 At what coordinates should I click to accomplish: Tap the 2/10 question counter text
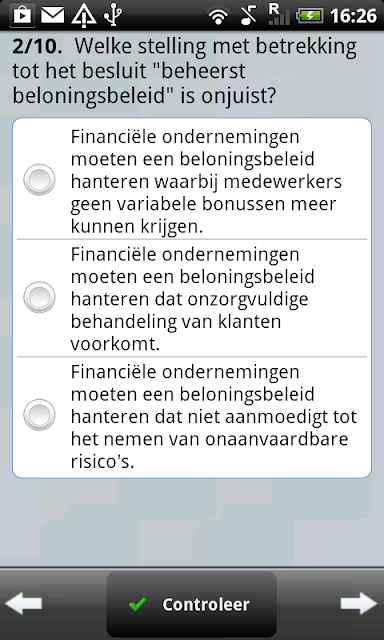(37, 47)
